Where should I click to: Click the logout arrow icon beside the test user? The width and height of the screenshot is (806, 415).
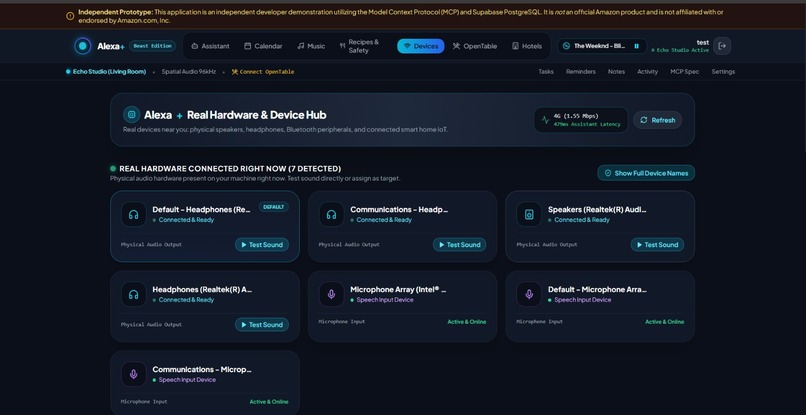(x=722, y=46)
